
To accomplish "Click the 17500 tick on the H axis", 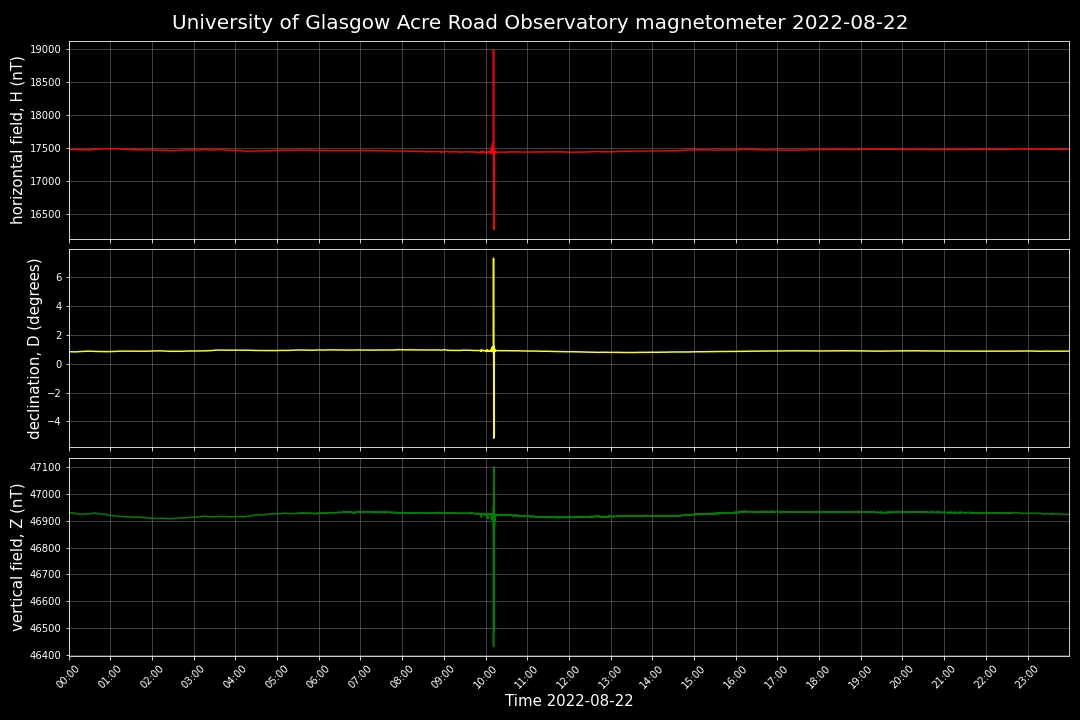I will (x=45, y=149).
